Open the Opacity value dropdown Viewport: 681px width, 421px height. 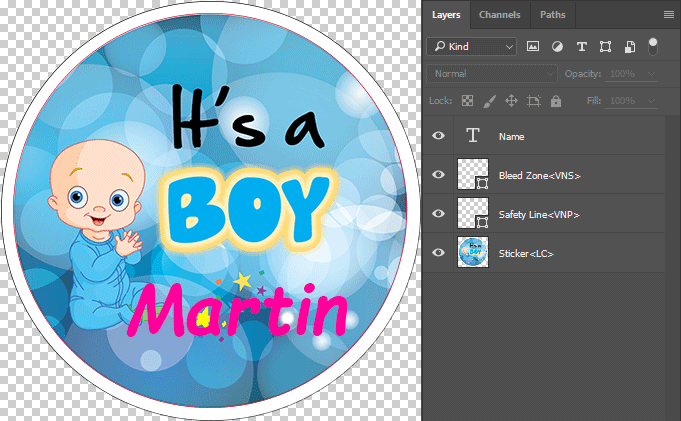651,74
